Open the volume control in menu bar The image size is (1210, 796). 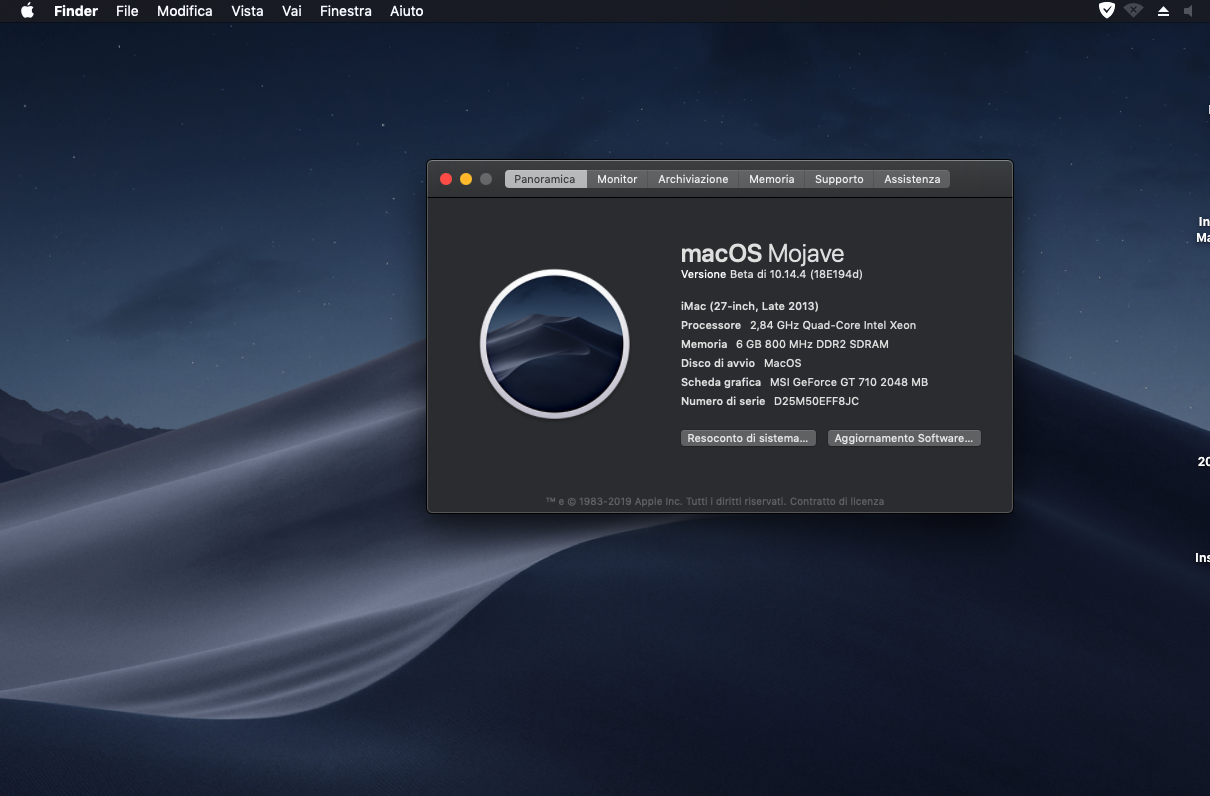click(1189, 11)
